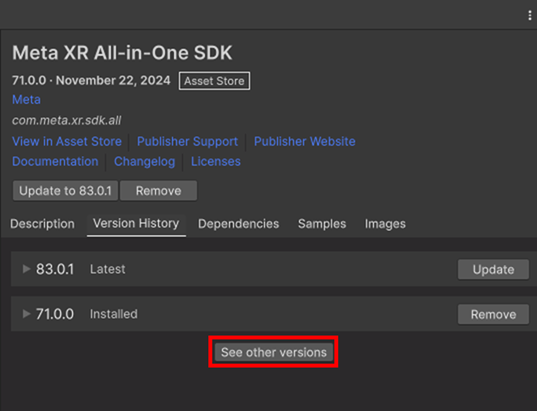Image resolution: width=537 pixels, height=411 pixels.
Task: Switch to the Dependencies tab
Action: (238, 224)
